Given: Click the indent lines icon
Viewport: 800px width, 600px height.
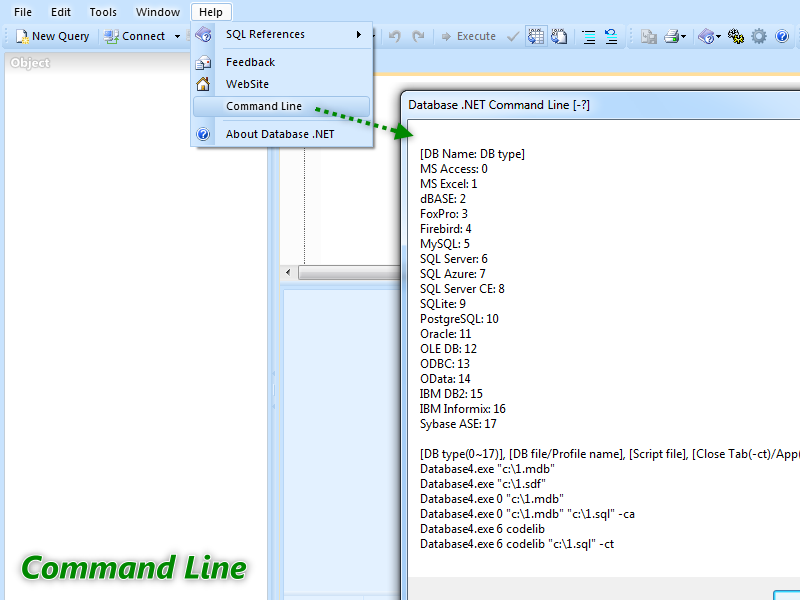Looking at the screenshot, I should pos(589,36).
